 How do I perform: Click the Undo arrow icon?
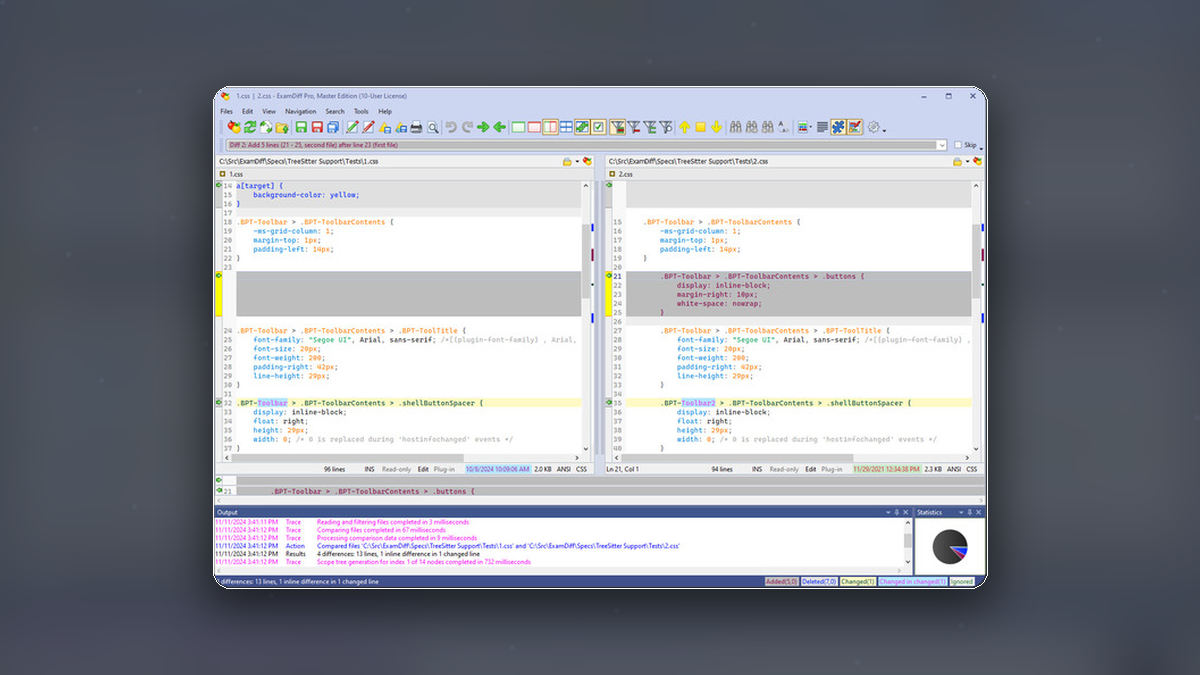451,127
